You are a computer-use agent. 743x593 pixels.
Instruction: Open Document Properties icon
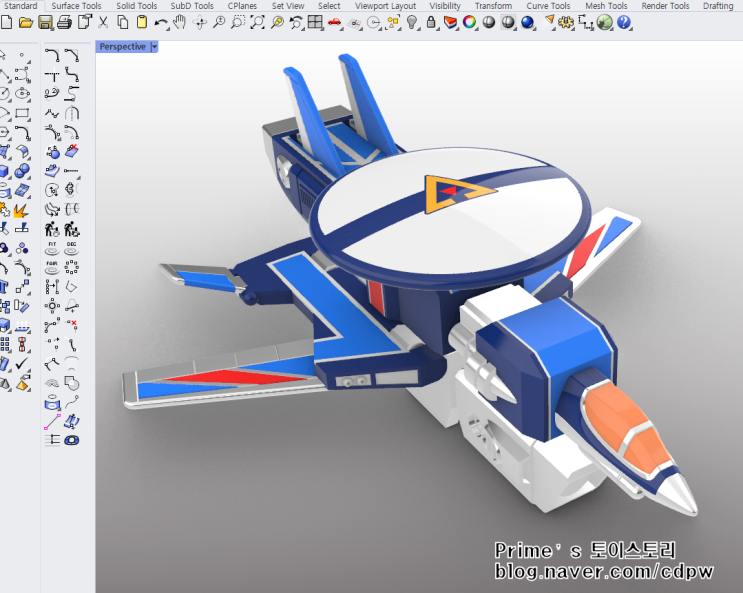click(84, 22)
